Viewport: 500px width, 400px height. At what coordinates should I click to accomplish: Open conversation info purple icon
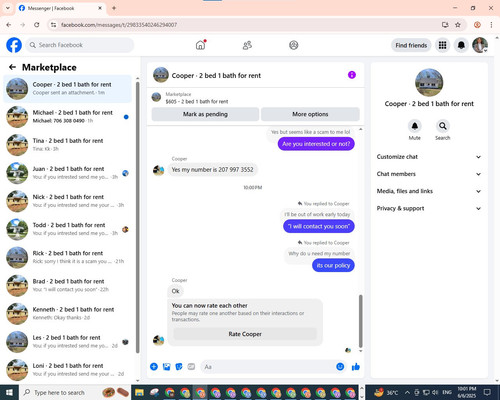pos(352,75)
